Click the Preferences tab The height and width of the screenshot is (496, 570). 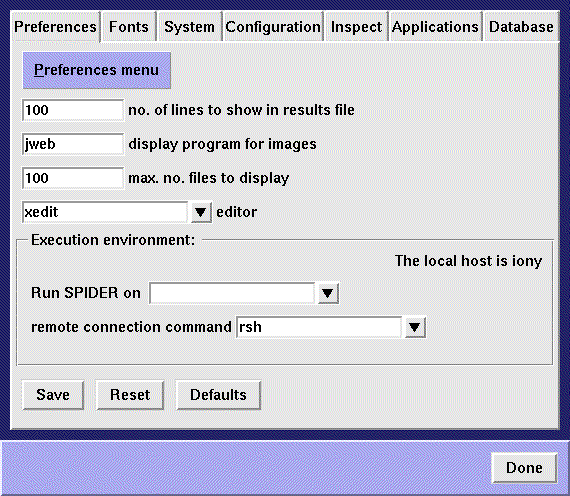[x=55, y=27]
